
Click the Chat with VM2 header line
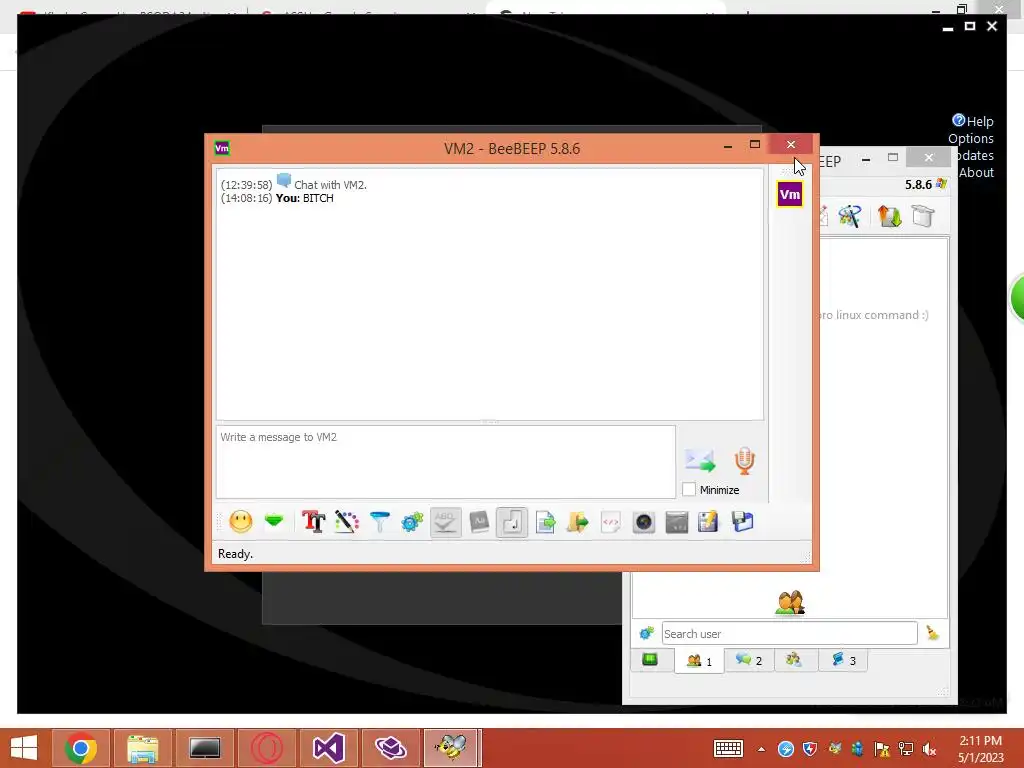point(294,184)
